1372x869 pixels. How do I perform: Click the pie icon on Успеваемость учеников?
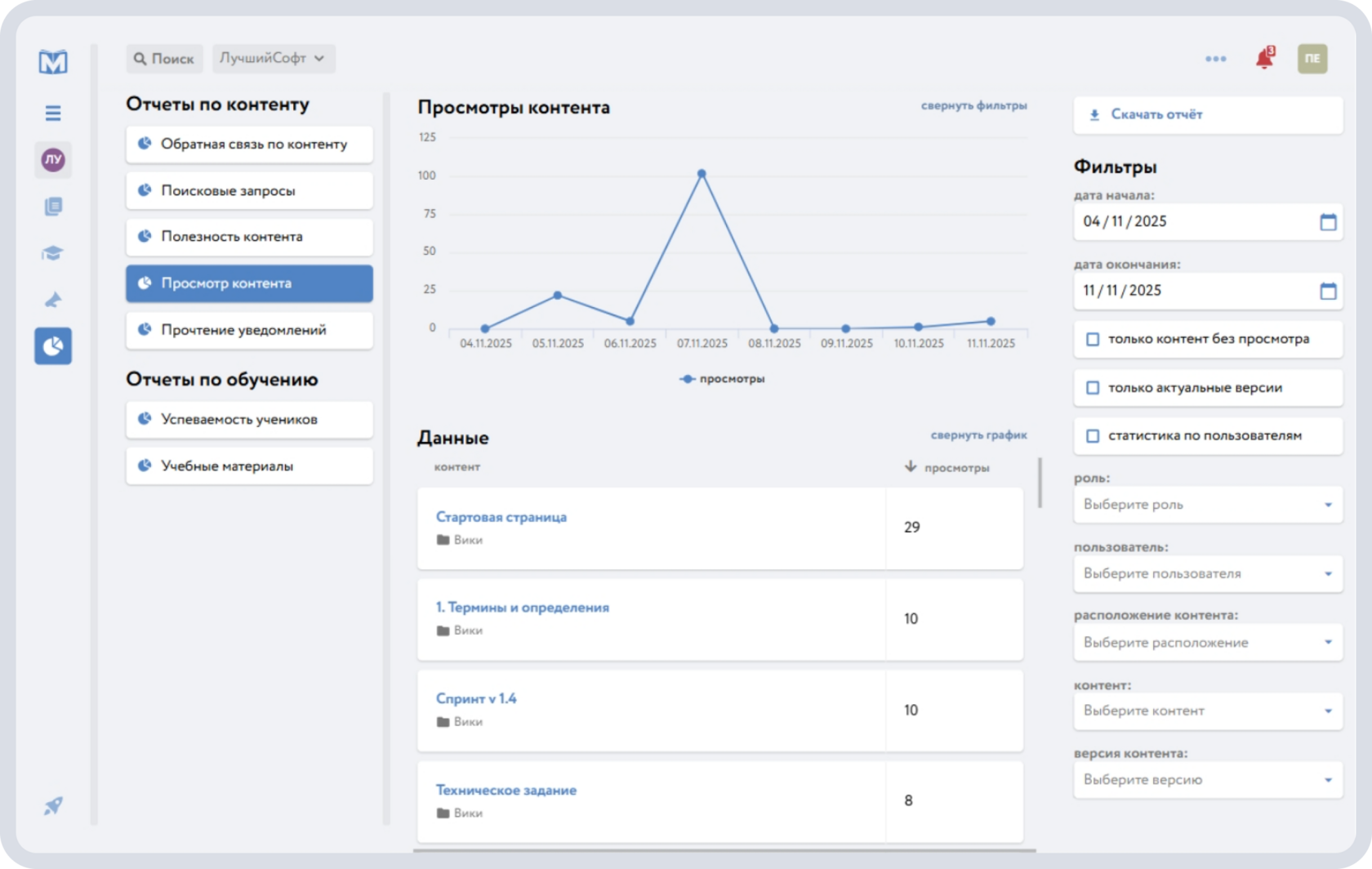tap(145, 418)
